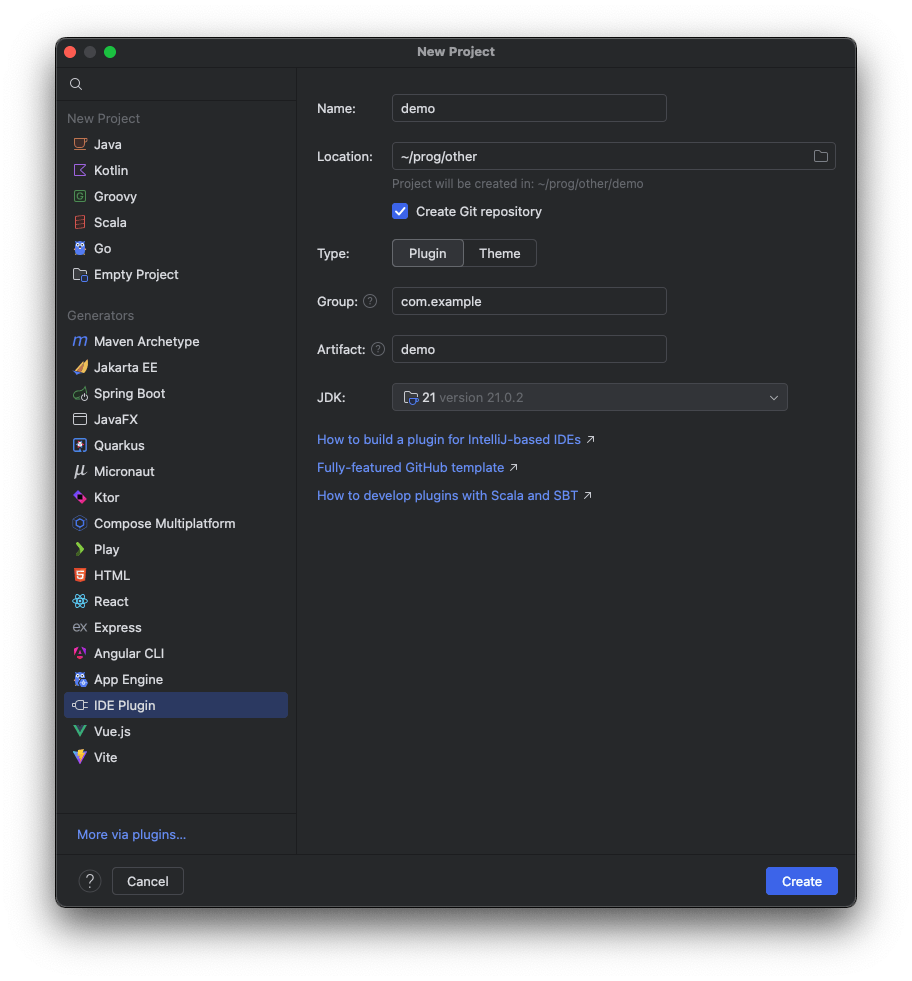
Task: Click the JavaFX window icon
Action: pyautogui.click(x=80, y=419)
